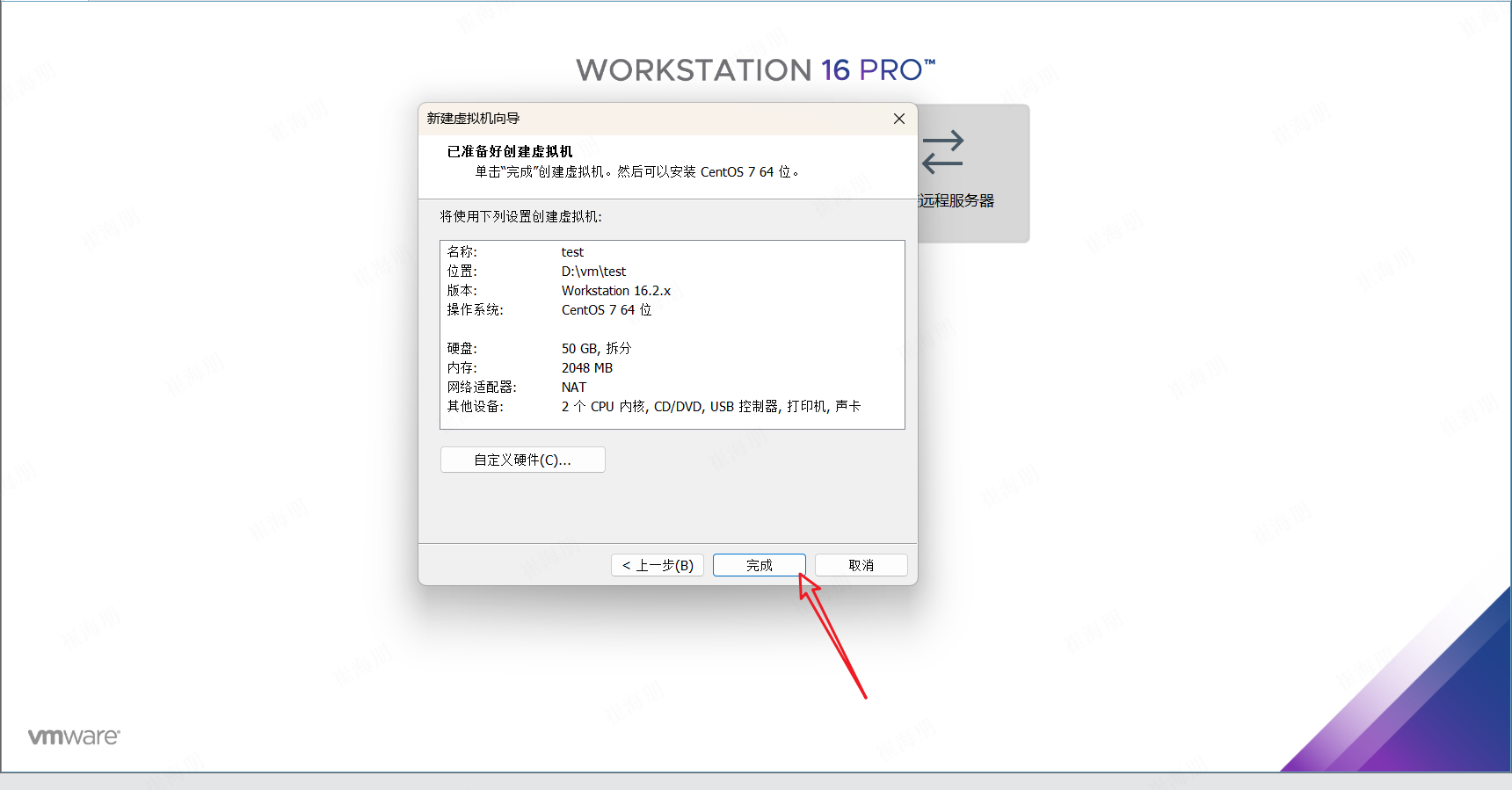Click the heading 已准备好创建虚拟机
The width and height of the screenshot is (1512, 790).
(x=510, y=151)
